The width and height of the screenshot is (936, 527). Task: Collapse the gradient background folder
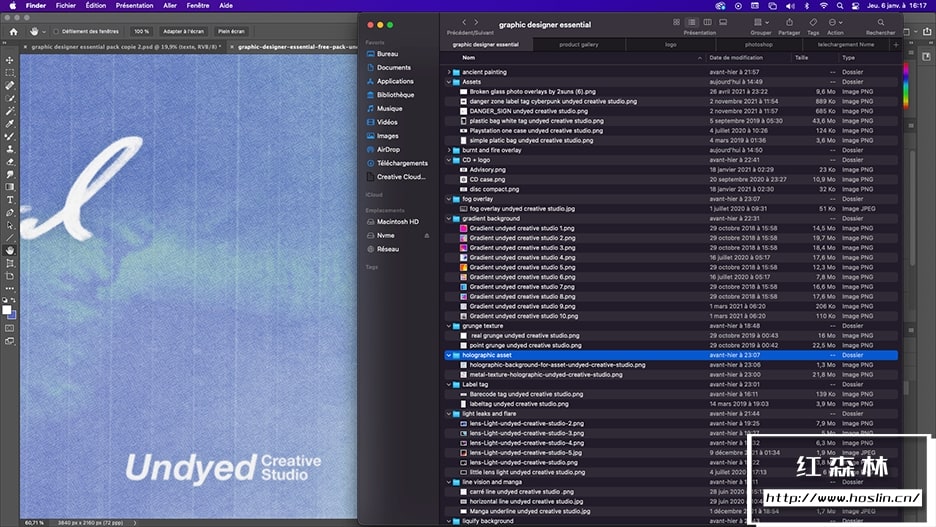click(x=449, y=218)
